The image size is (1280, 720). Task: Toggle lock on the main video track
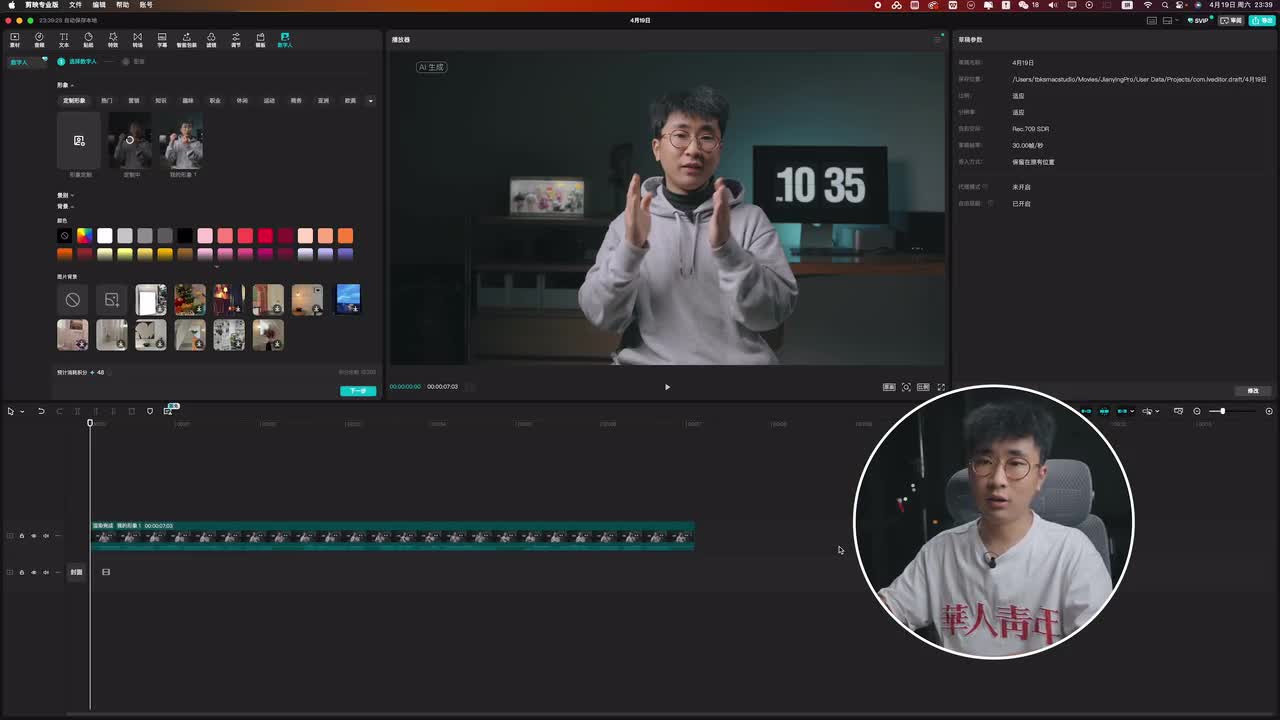(x=22, y=536)
